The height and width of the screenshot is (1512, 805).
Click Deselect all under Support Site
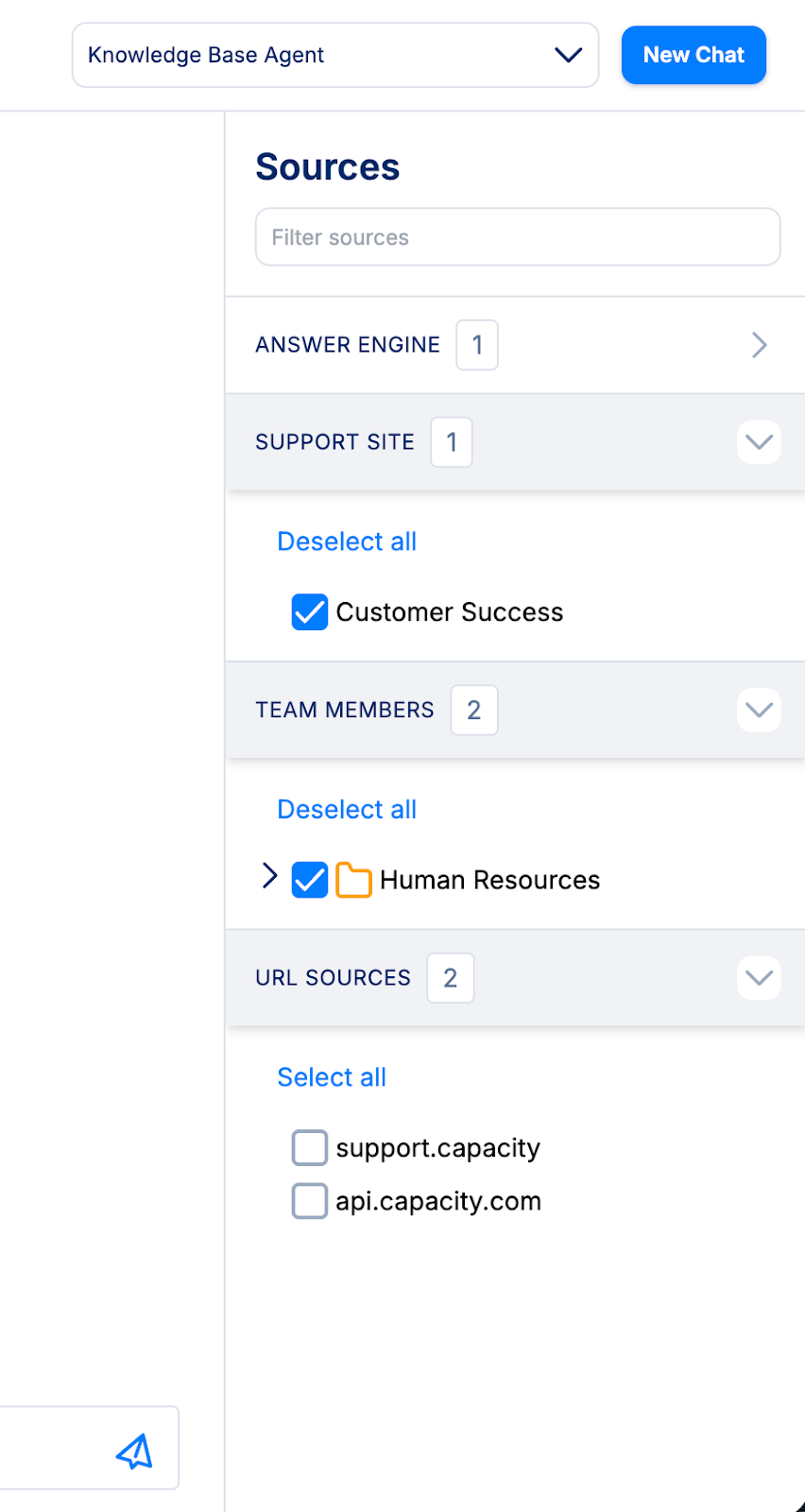[347, 541]
